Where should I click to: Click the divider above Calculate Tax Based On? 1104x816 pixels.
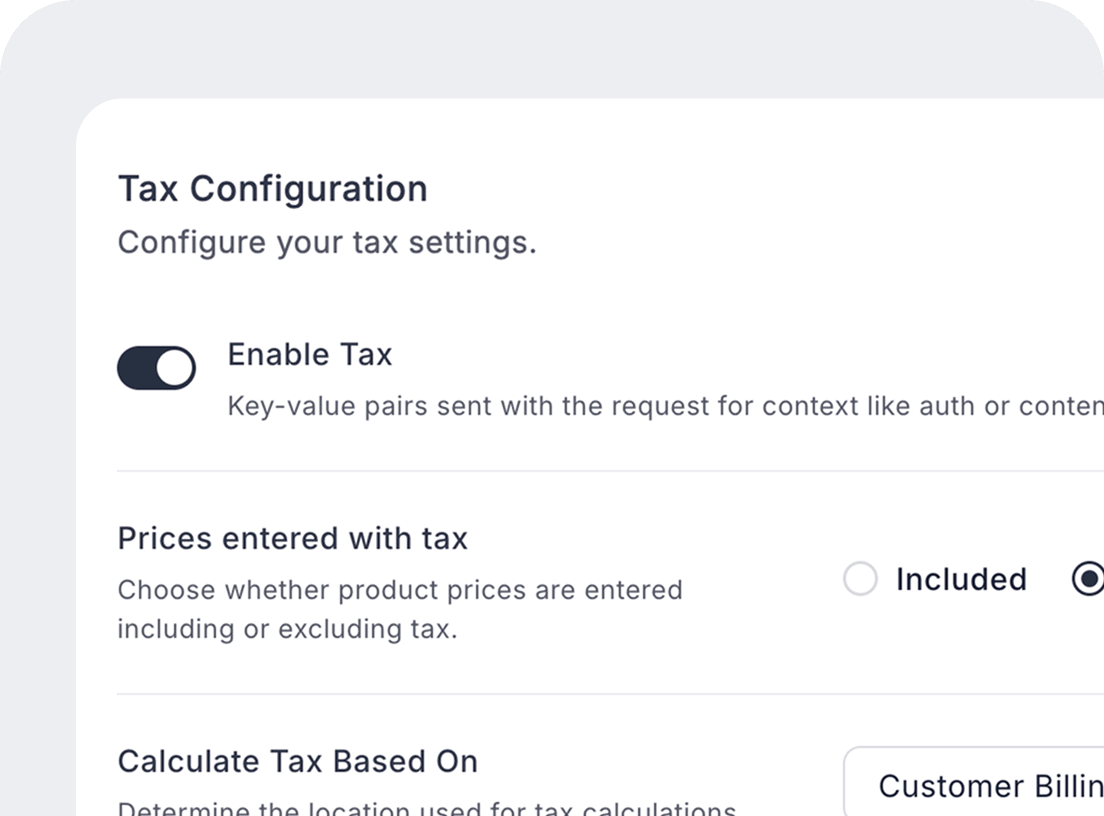[x=600, y=693]
